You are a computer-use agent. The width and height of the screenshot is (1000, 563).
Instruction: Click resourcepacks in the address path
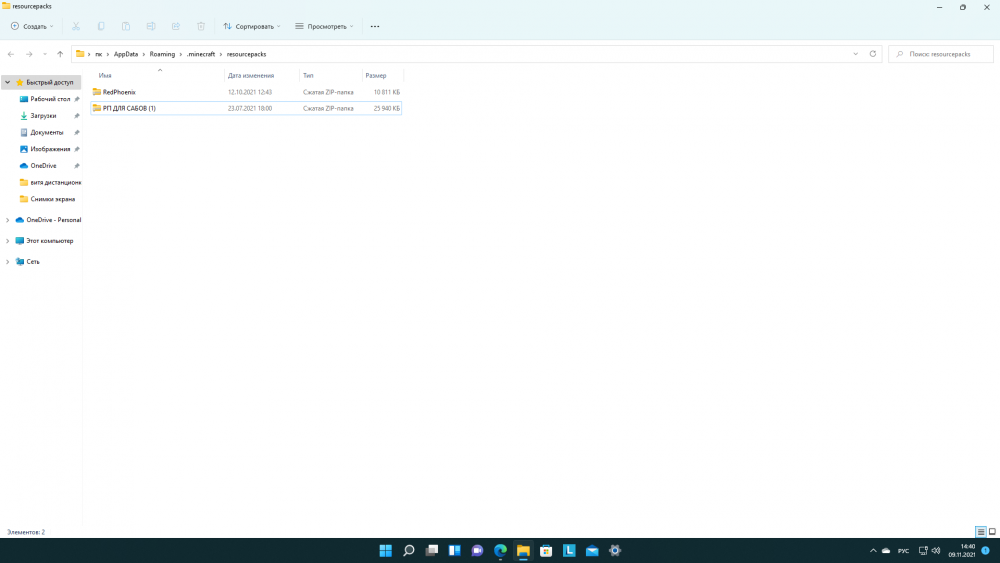tap(246, 54)
